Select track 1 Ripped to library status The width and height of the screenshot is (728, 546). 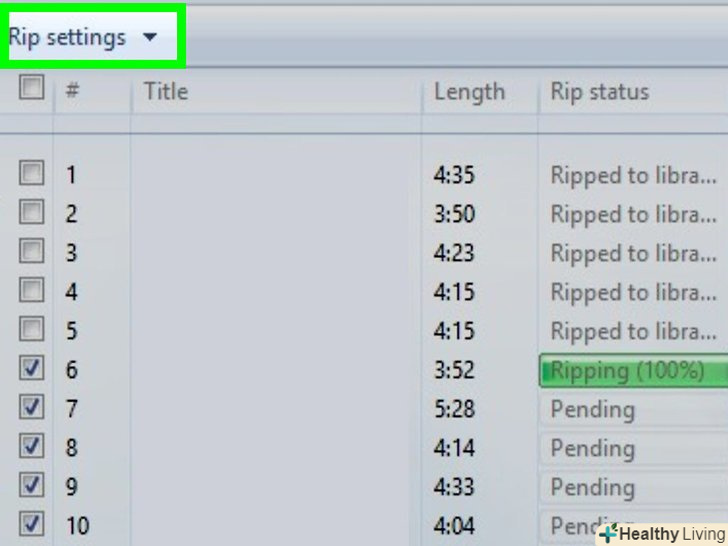[x=633, y=176]
